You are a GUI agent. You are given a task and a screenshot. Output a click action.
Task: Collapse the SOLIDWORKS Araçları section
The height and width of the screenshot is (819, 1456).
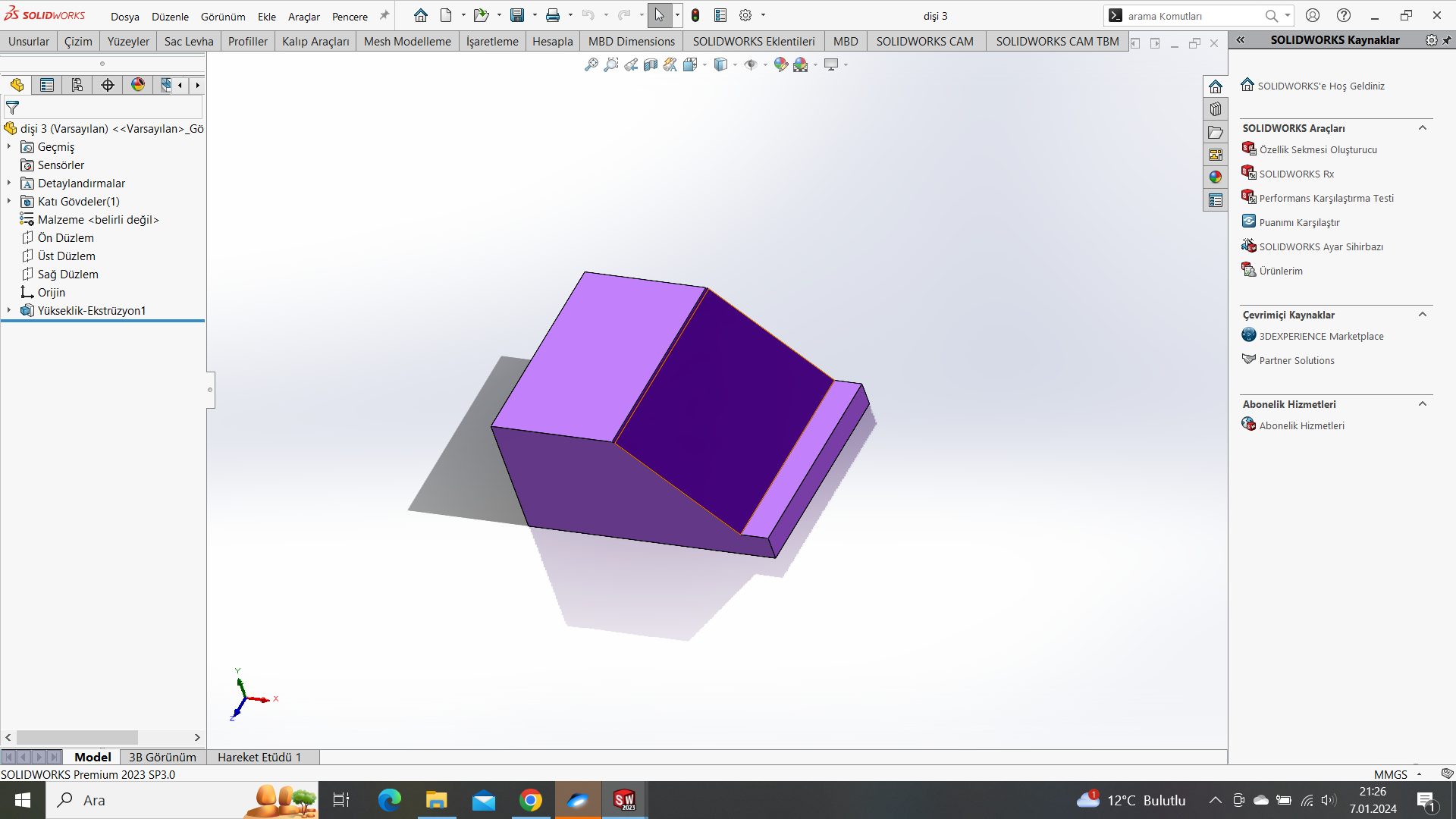point(1423,128)
